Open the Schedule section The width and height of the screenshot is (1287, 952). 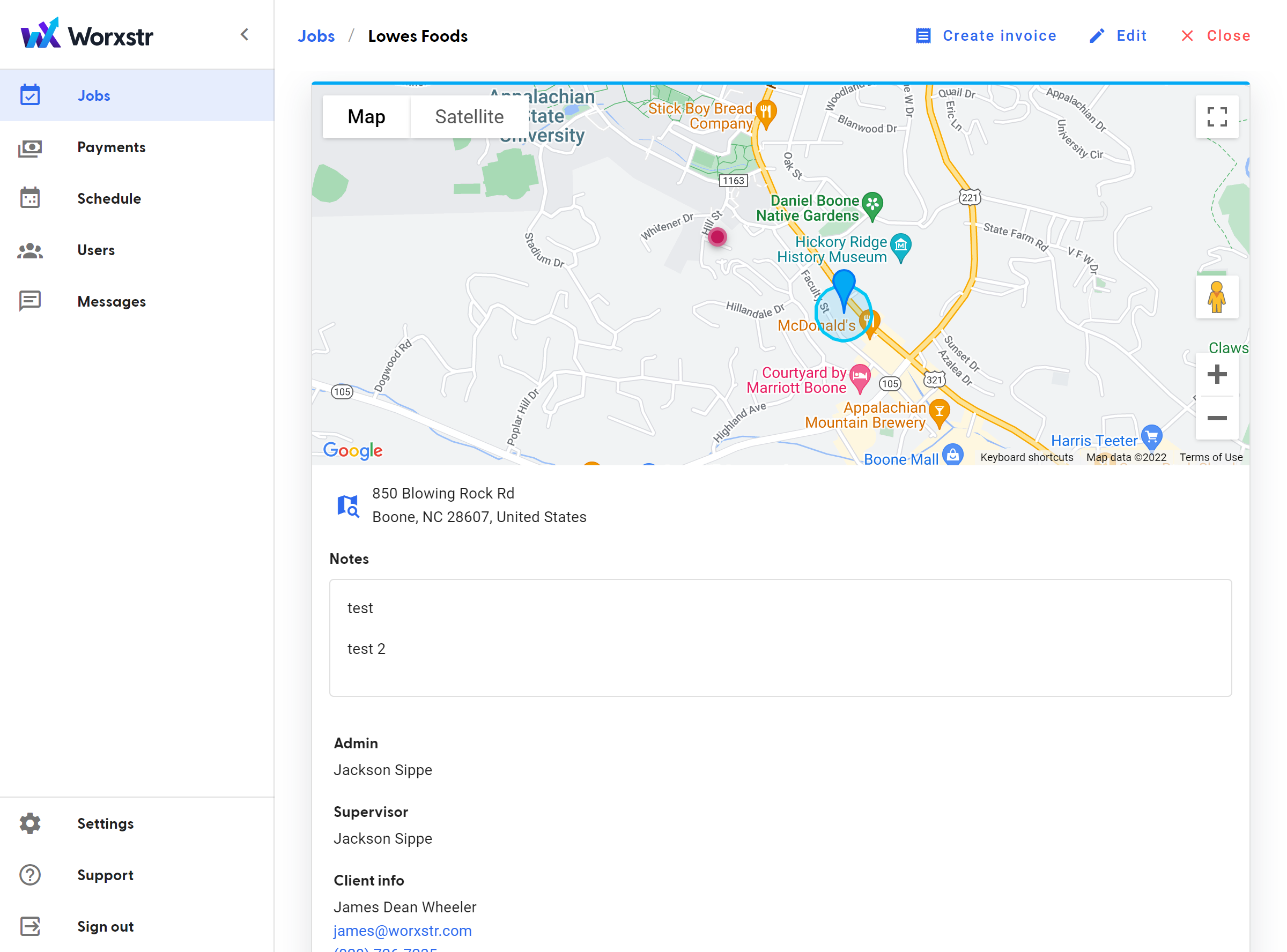pyautogui.click(x=109, y=199)
